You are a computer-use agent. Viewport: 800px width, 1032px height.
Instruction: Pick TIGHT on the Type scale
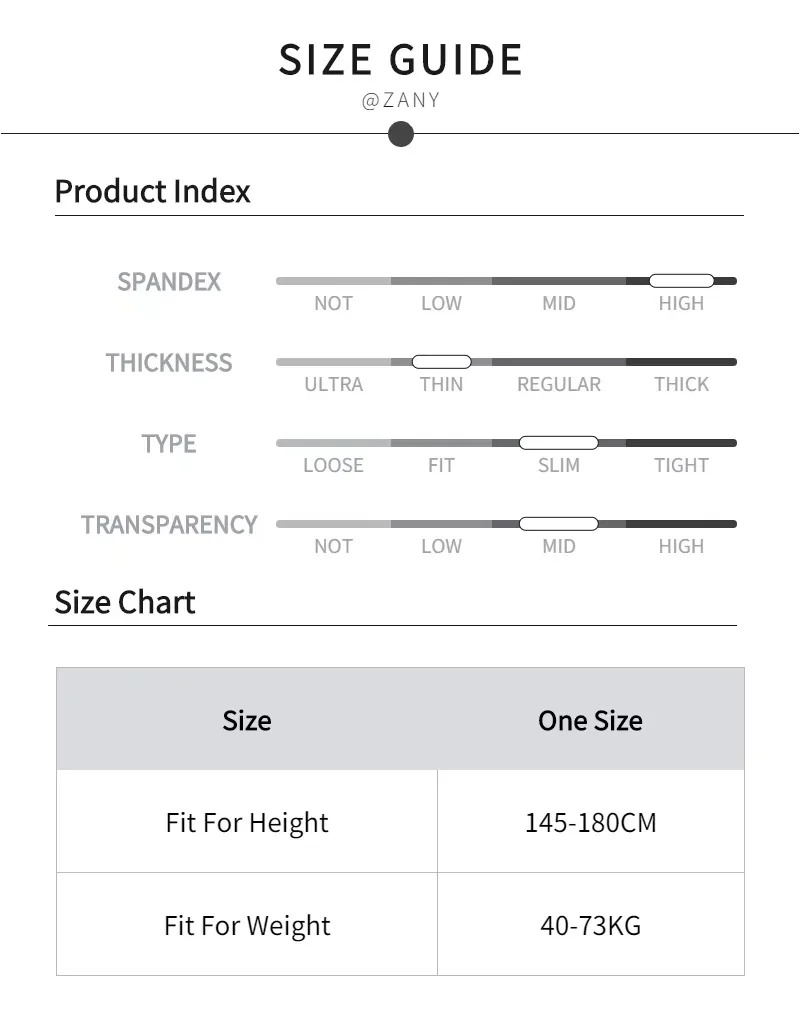coord(681,465)
